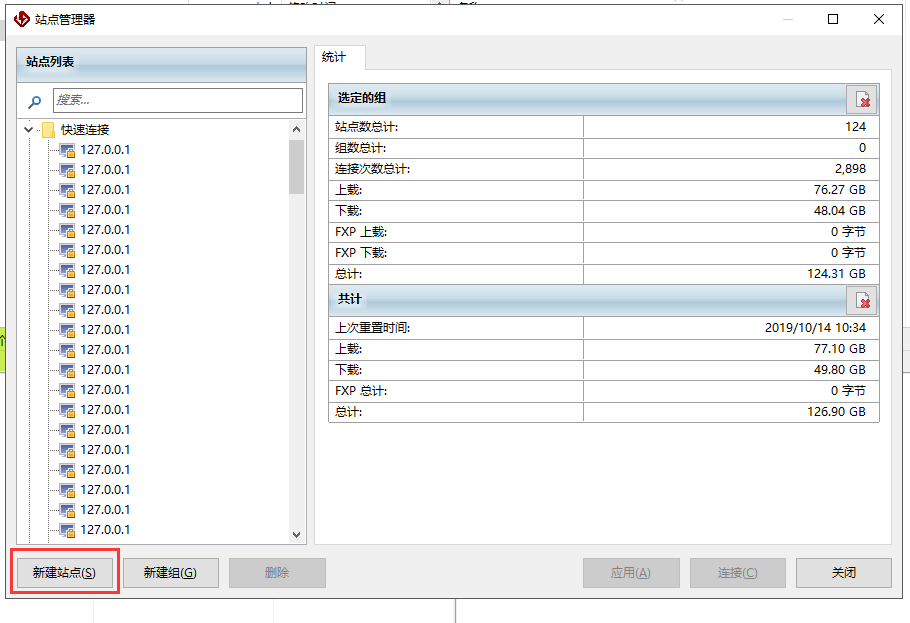This screenshot has height=623, width=910.
Task: Click the 关闭 button
Action: click(843, 573)
